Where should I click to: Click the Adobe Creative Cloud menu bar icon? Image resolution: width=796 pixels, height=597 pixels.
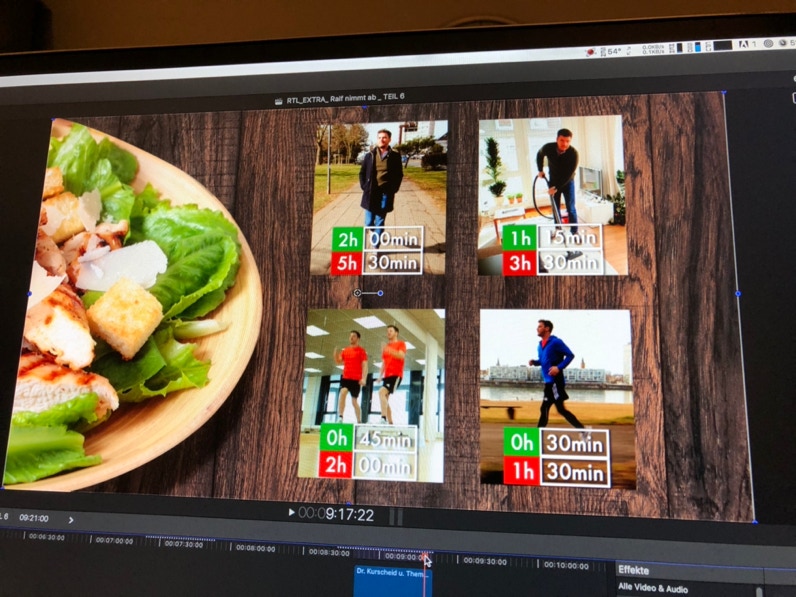[746, 45]
